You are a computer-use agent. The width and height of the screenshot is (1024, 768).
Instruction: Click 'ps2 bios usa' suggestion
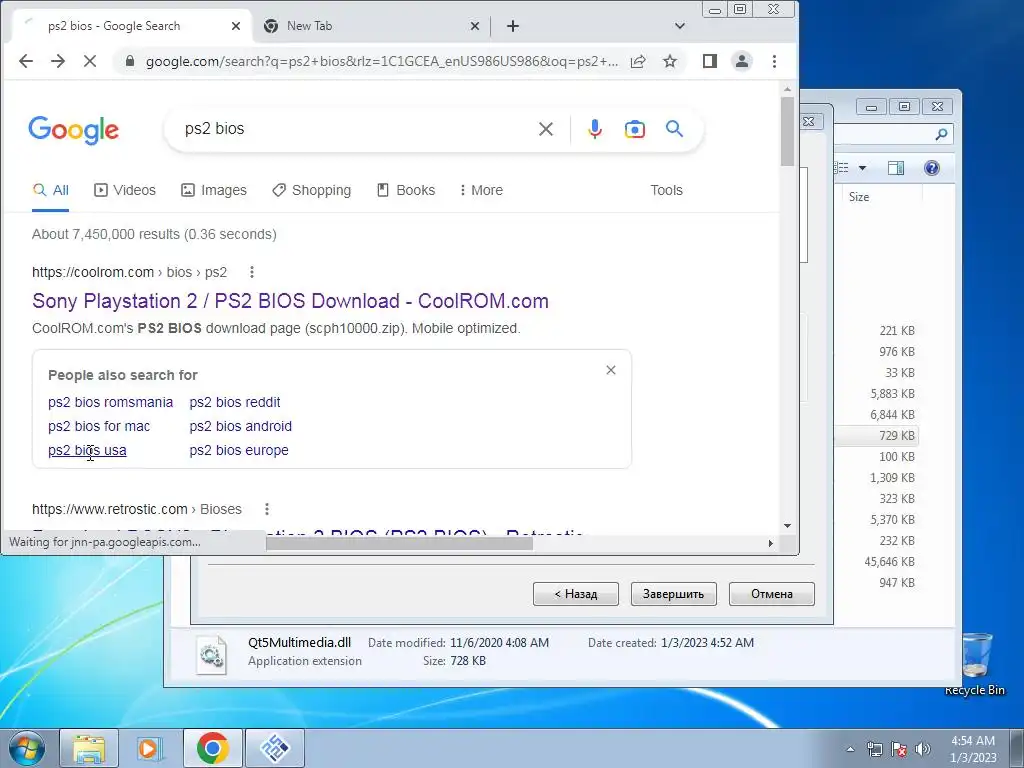(87, 451)
